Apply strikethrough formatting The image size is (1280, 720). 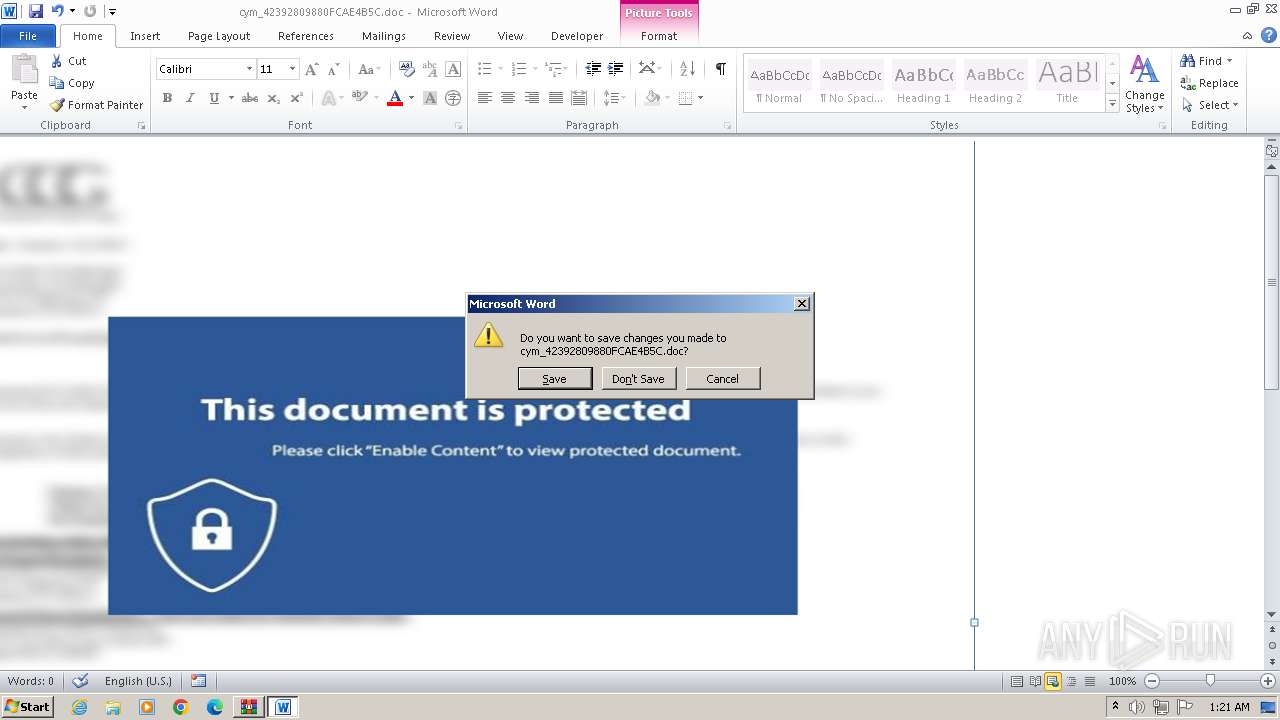point(250,98)
